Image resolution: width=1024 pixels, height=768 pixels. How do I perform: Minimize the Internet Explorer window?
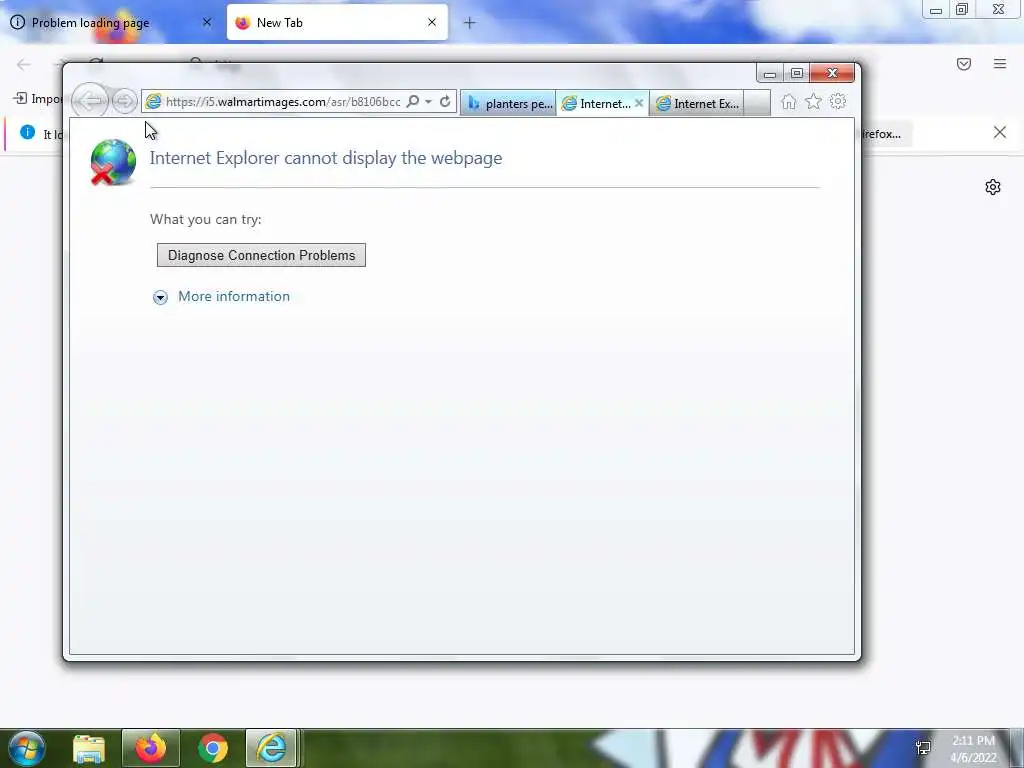770,73
